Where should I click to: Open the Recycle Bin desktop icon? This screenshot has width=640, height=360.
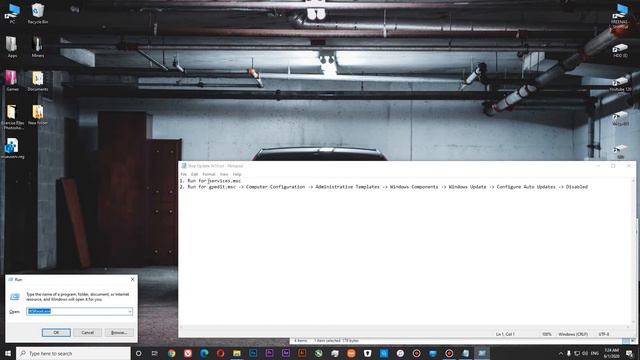tap(38, 13)
